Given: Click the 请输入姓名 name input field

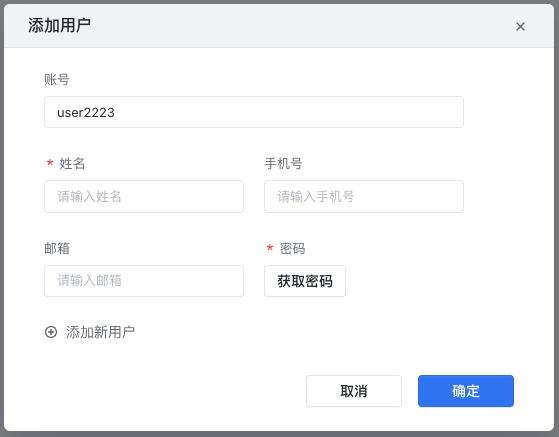Looking at the screenshot, I should [x=144, y=196].
